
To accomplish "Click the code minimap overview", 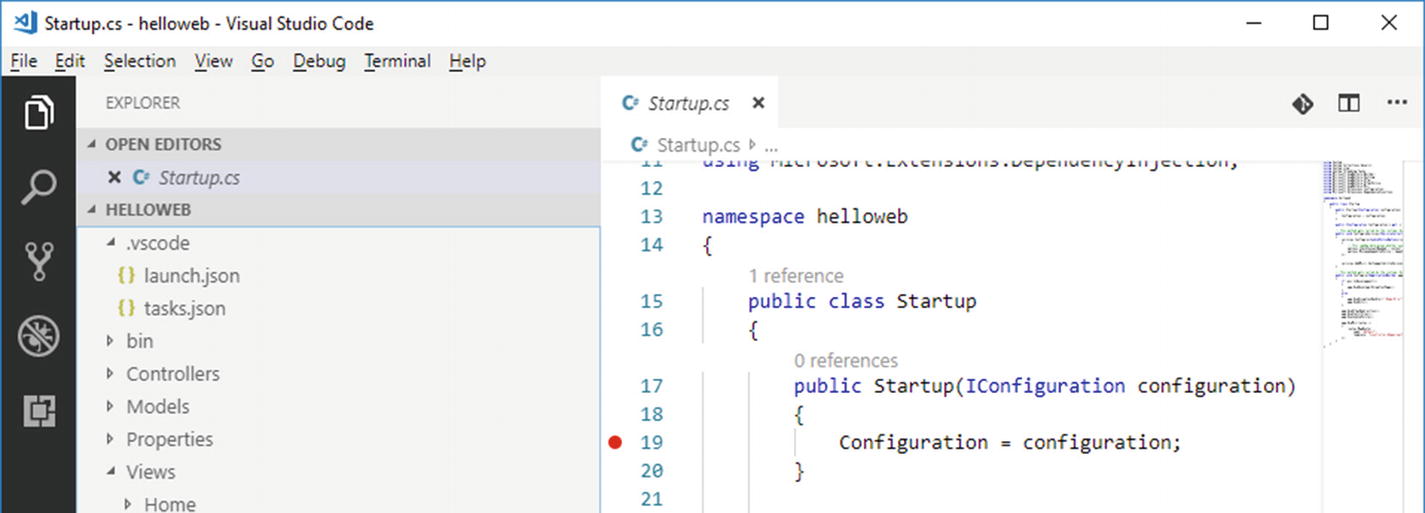I will coord(1360,250).
